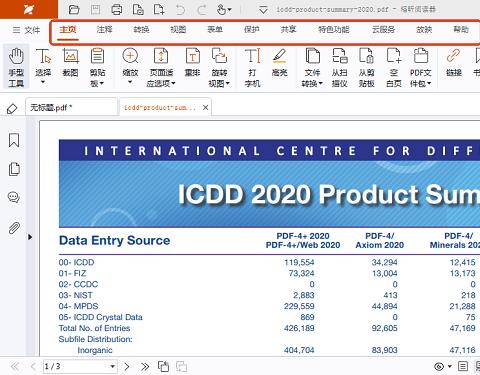Open the Features (特色功能) tab
This screenshot has height=375, width=480.
(334, 30)
